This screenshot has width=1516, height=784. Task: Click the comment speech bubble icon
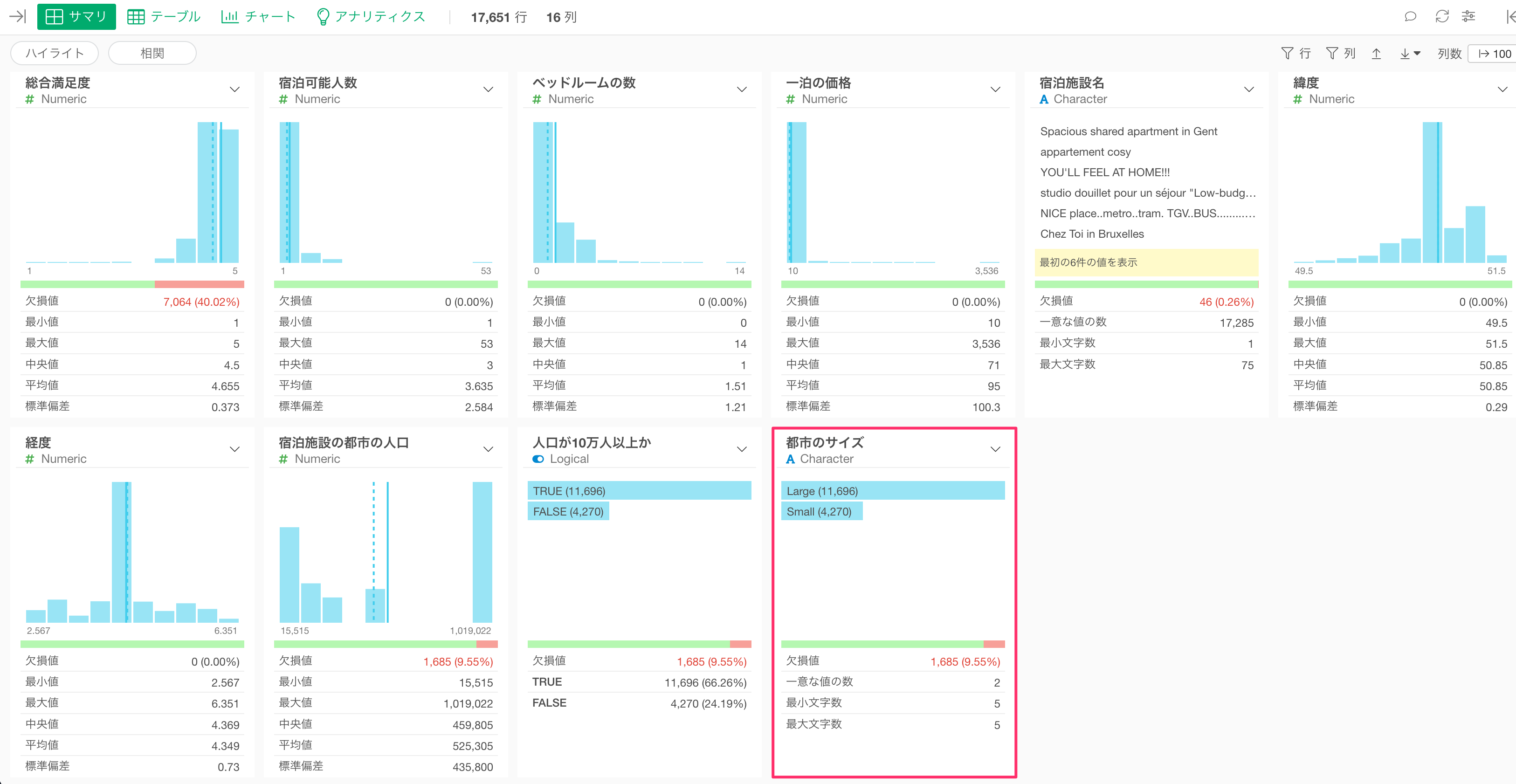pyautogui.click(x=1410, y=16)
